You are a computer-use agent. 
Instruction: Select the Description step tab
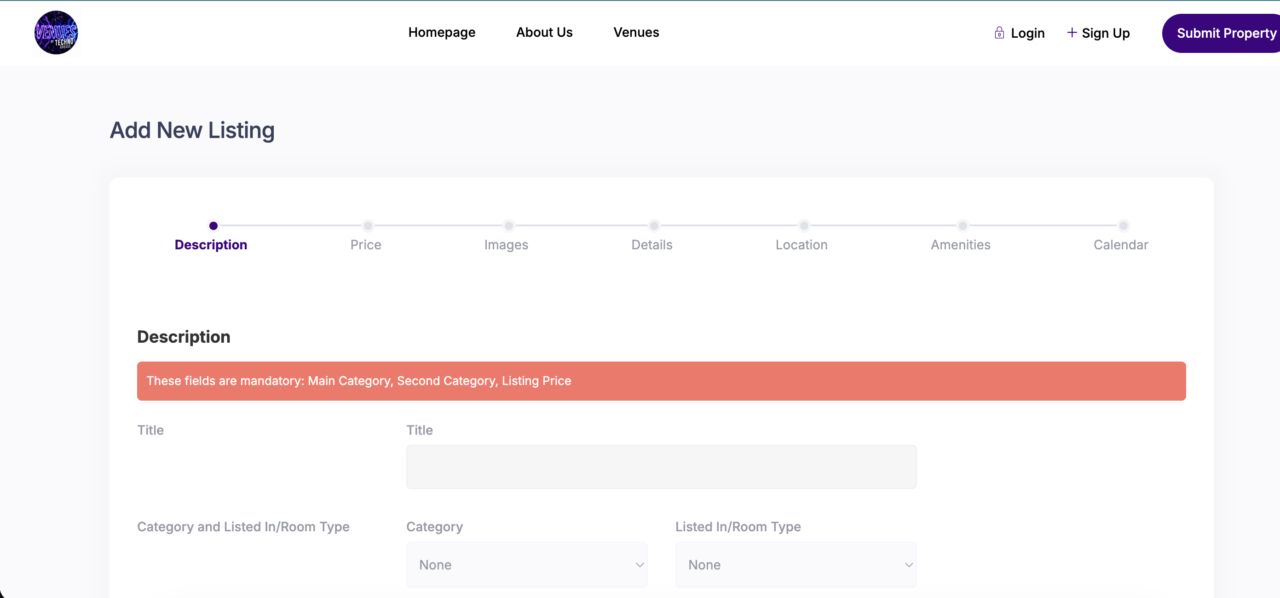click(211, 245)
